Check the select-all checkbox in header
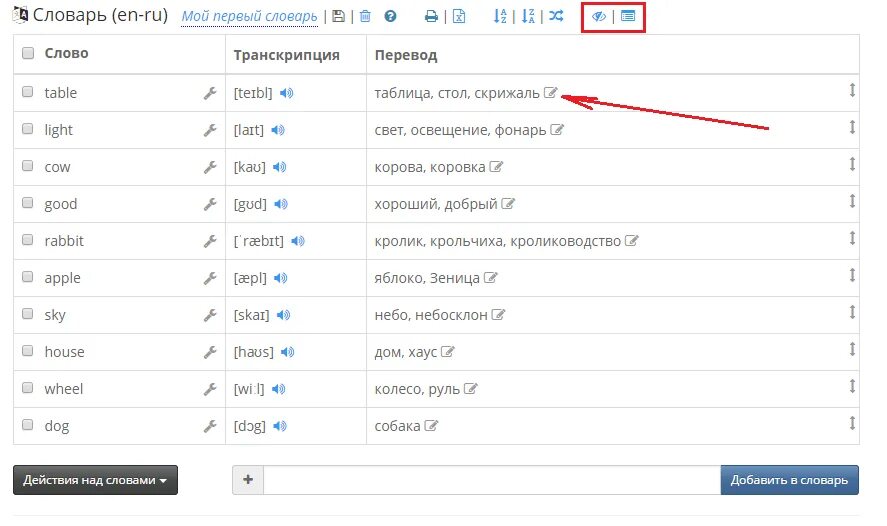The image size is (887, 526). 28,53
